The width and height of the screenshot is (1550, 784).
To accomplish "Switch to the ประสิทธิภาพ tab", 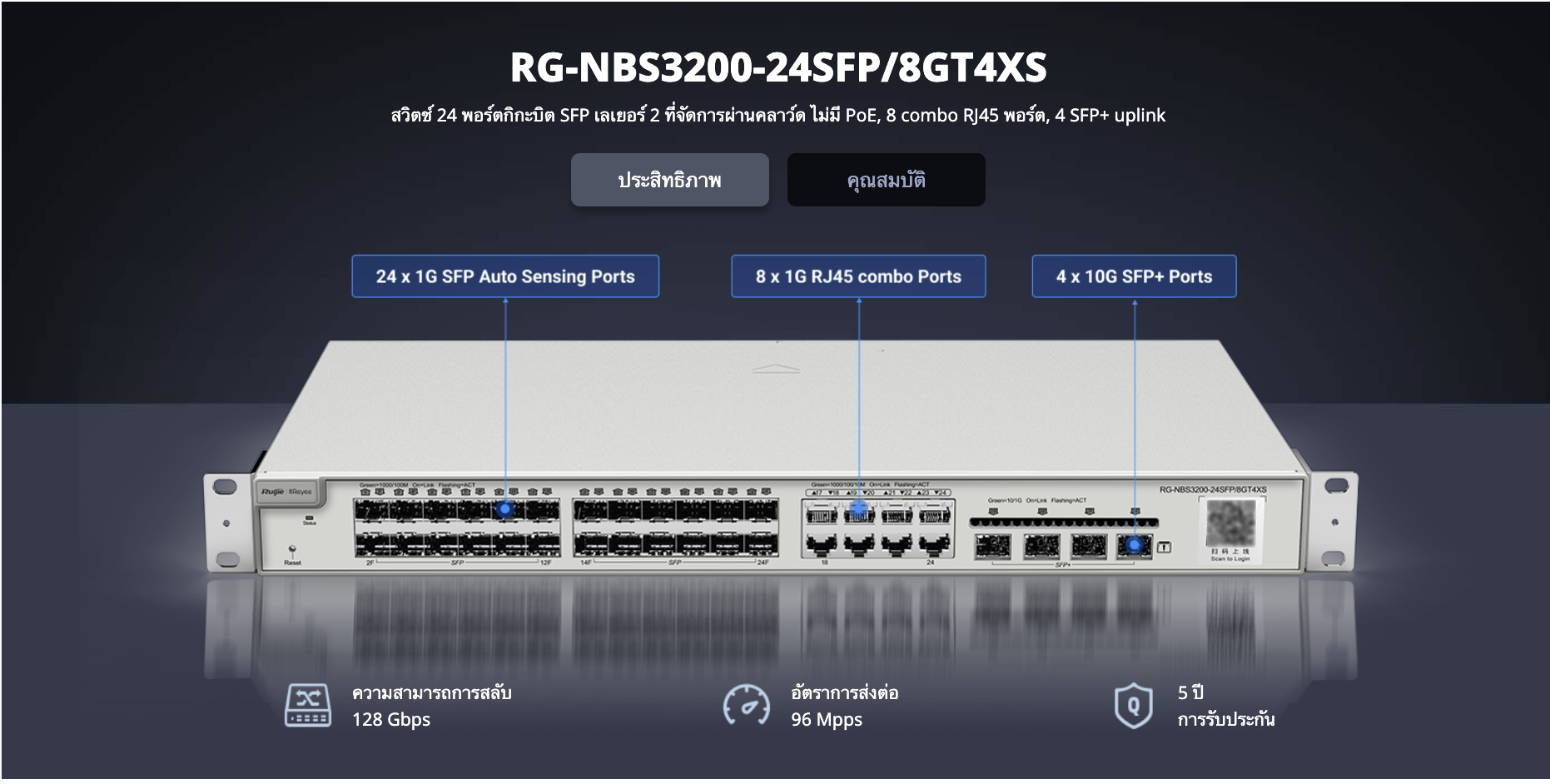I will pos(669,180).
